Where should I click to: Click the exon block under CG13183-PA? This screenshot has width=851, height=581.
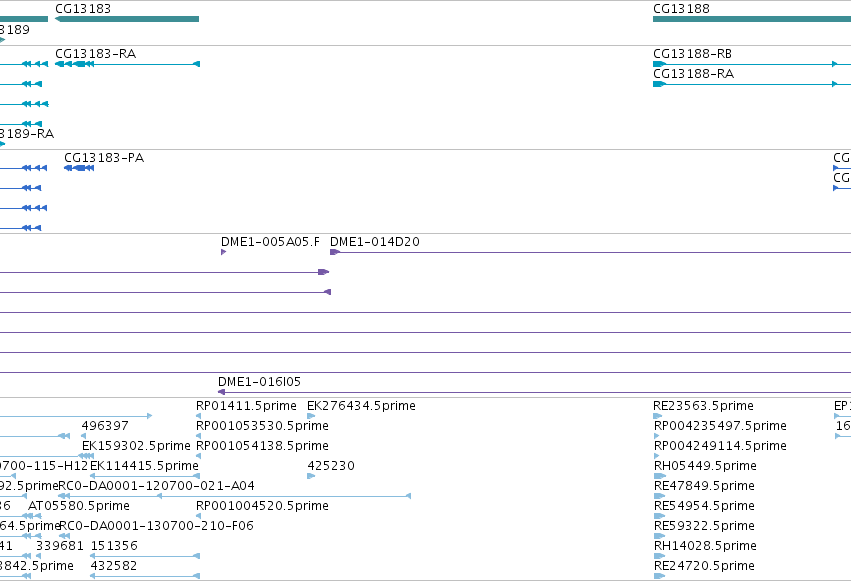[80, 168]
